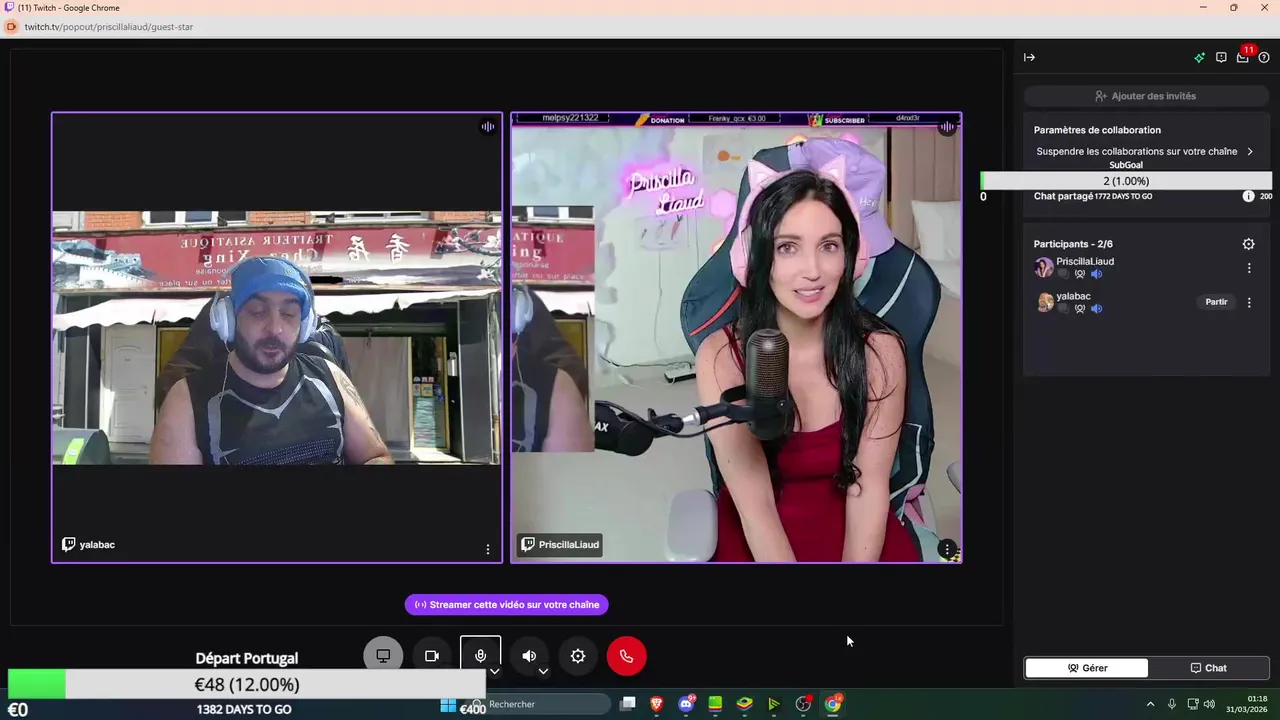Image resolution: width=1280 pixels, height=720 pixels.
Task: Toggle yalabac's broadcast icon
Action: (1080, 309)
